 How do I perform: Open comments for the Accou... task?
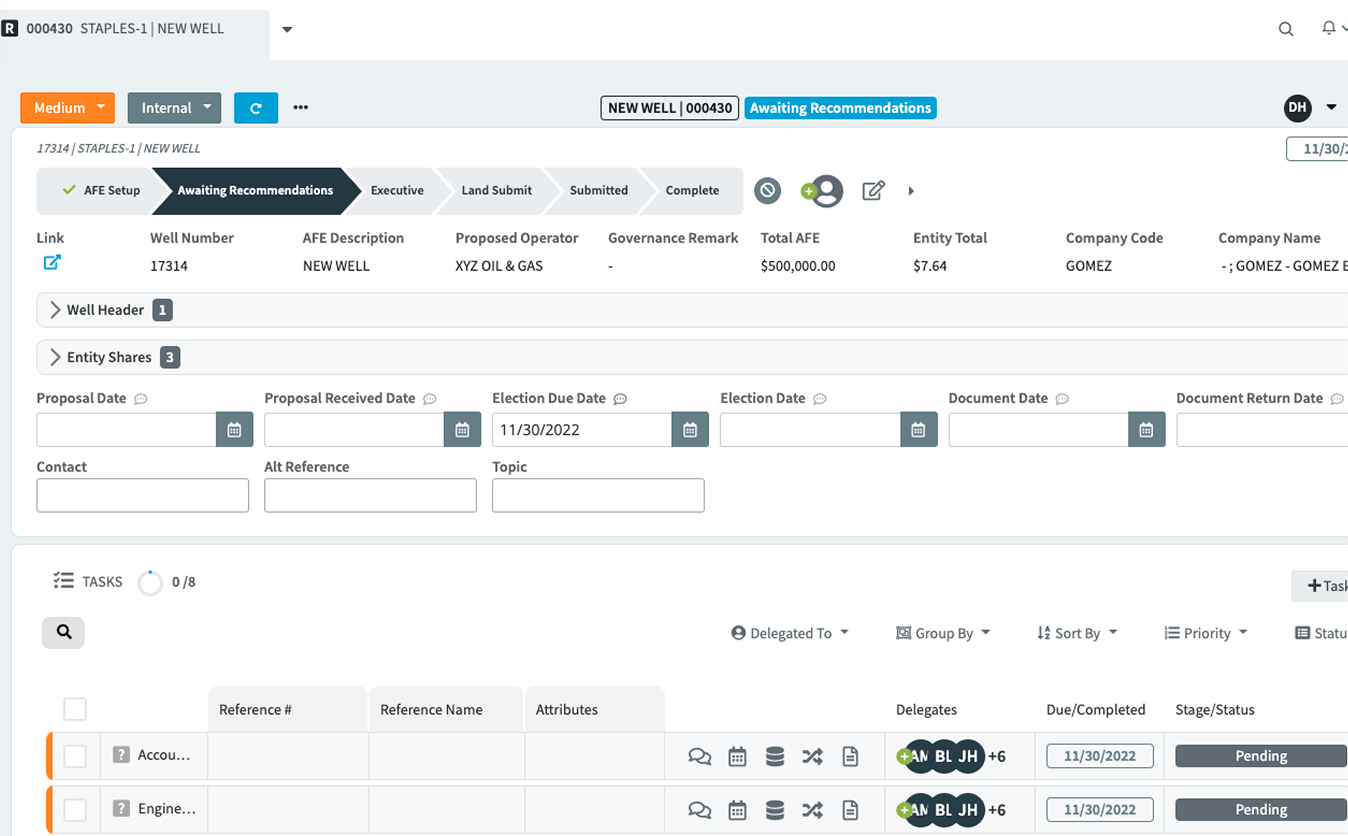tap(699, 757)
